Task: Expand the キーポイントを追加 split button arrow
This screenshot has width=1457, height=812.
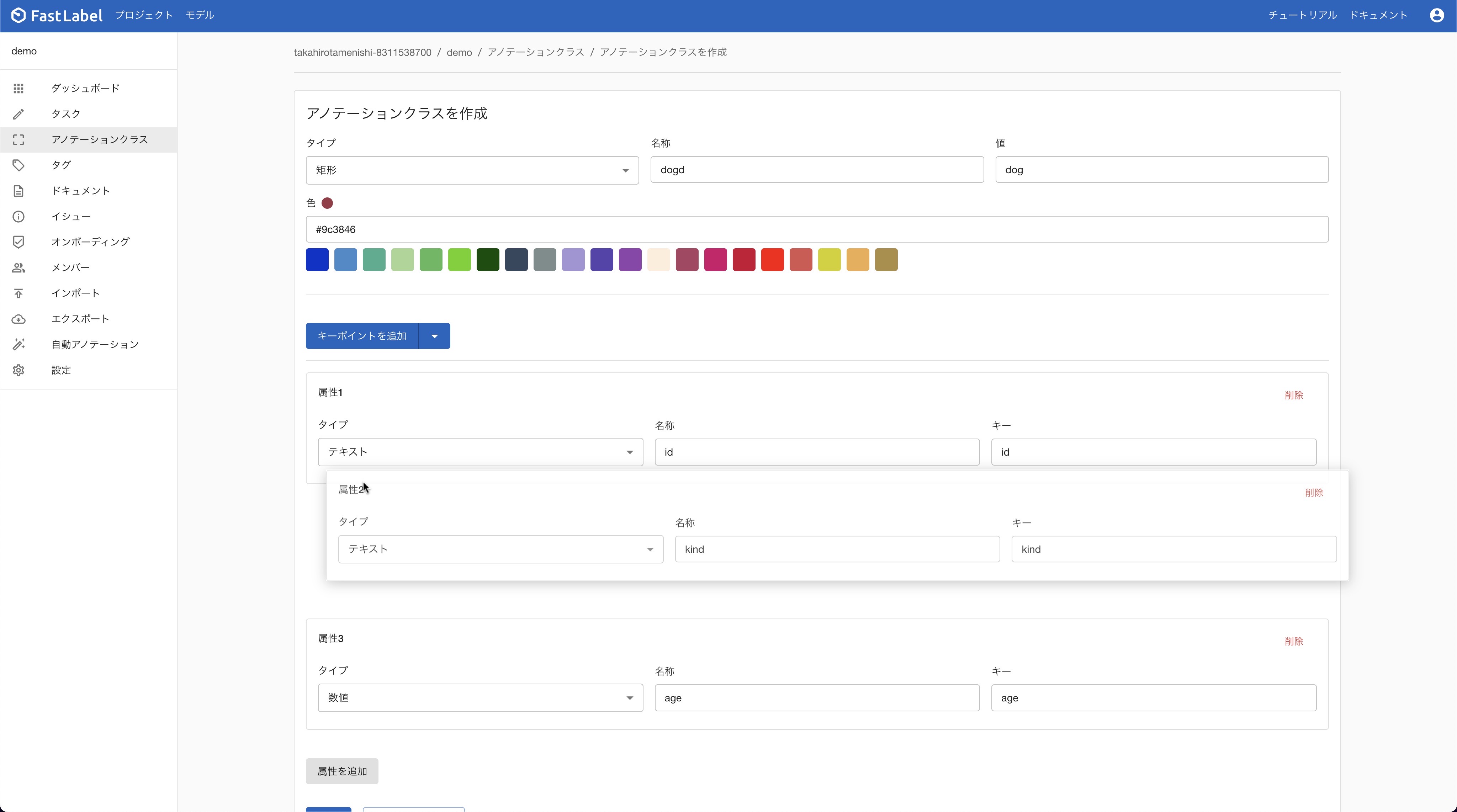Action: click(x=434, y=336)
